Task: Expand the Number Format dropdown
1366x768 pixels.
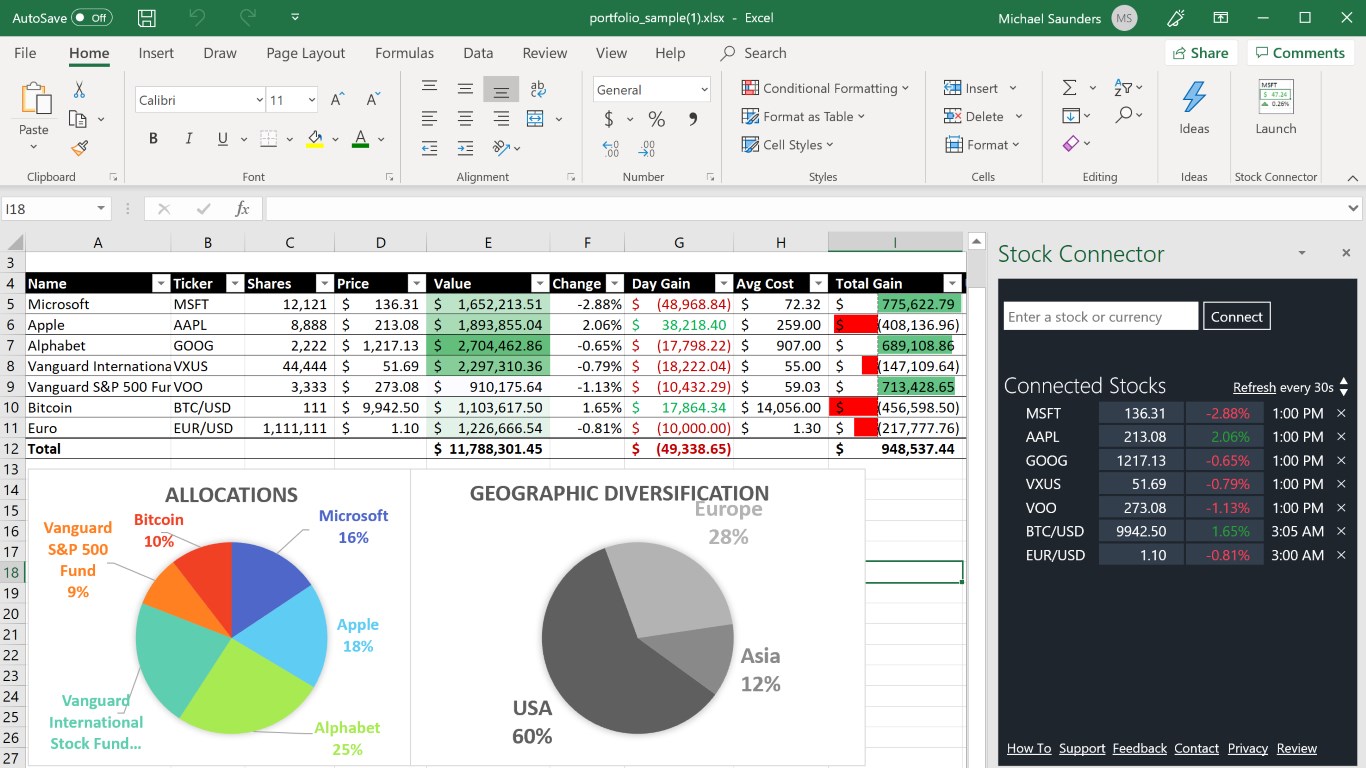Action: (704, 90)
